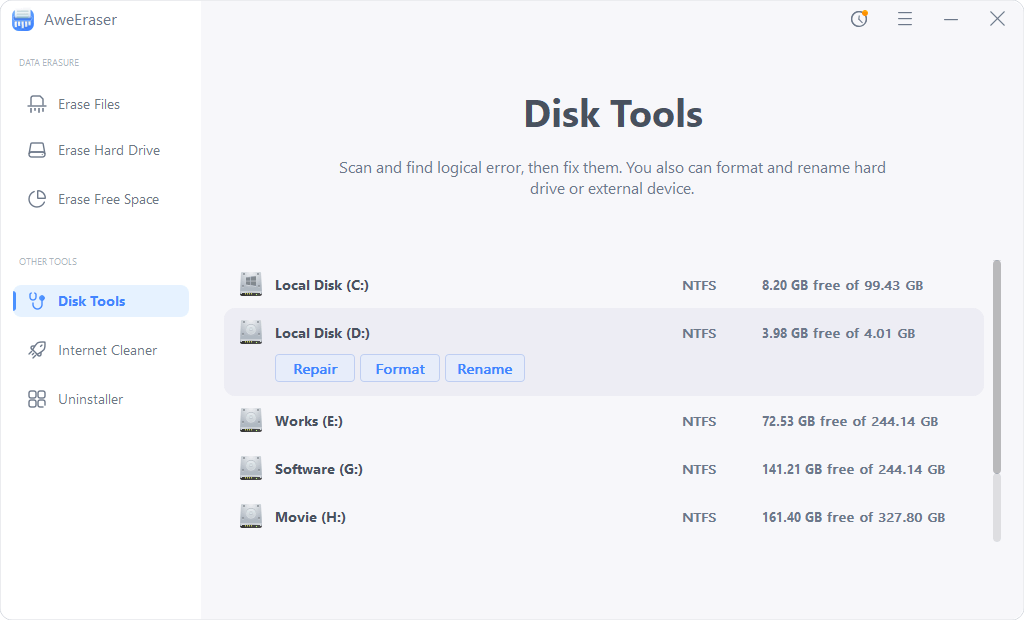
Task: Rename Local Disk (D:)
Action: point(485,368)
